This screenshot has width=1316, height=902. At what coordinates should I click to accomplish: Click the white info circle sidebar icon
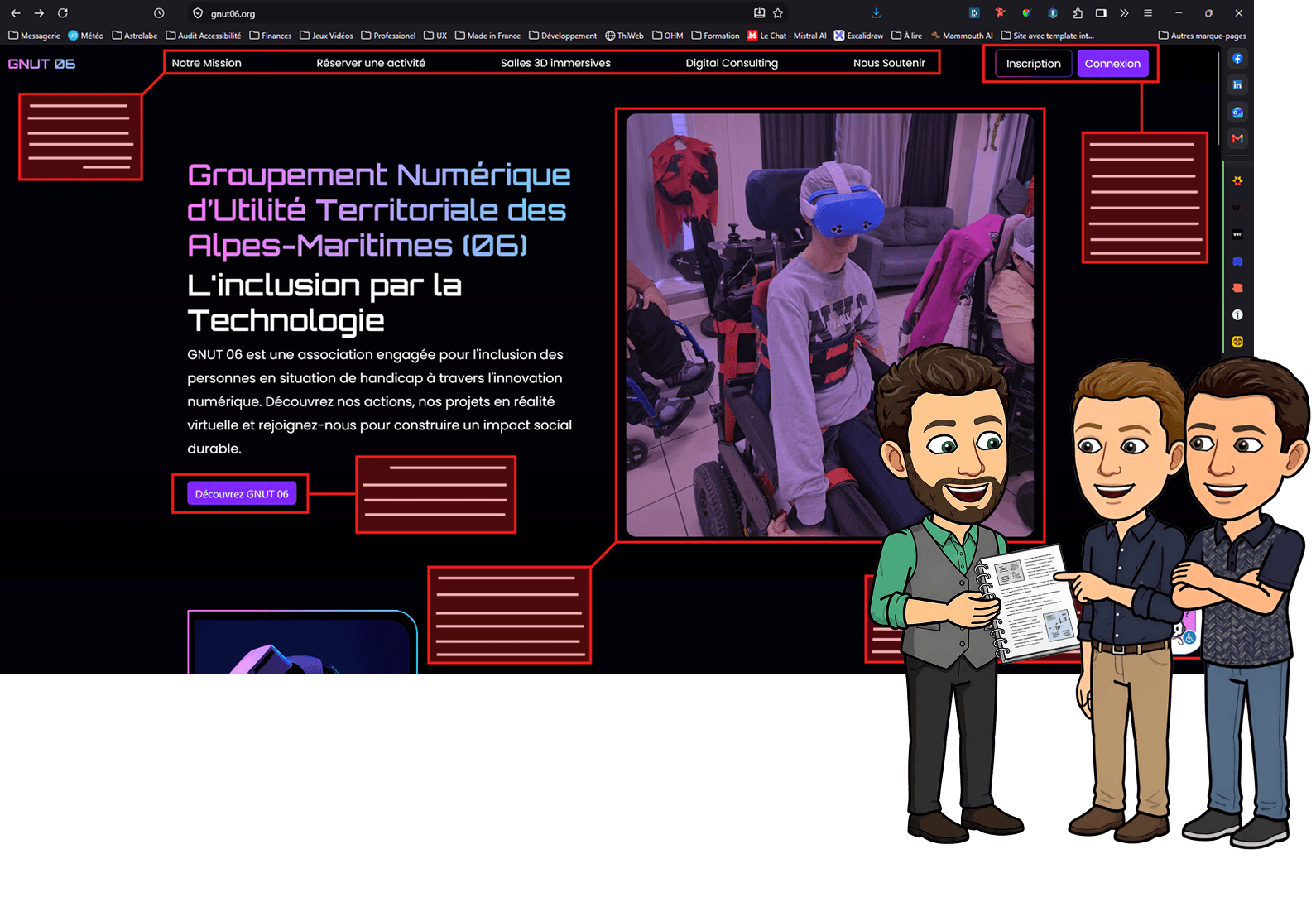[1237, 314]
